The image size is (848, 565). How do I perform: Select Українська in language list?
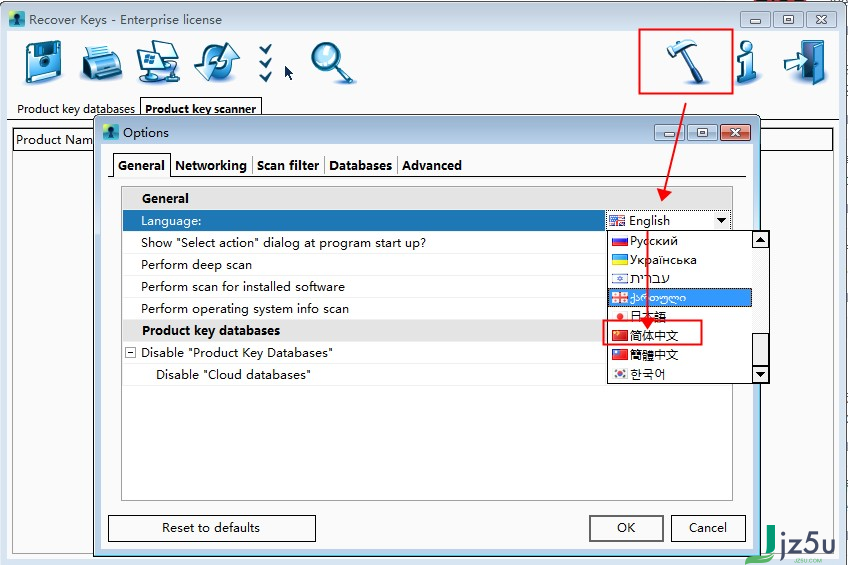[x=680, y=260]
